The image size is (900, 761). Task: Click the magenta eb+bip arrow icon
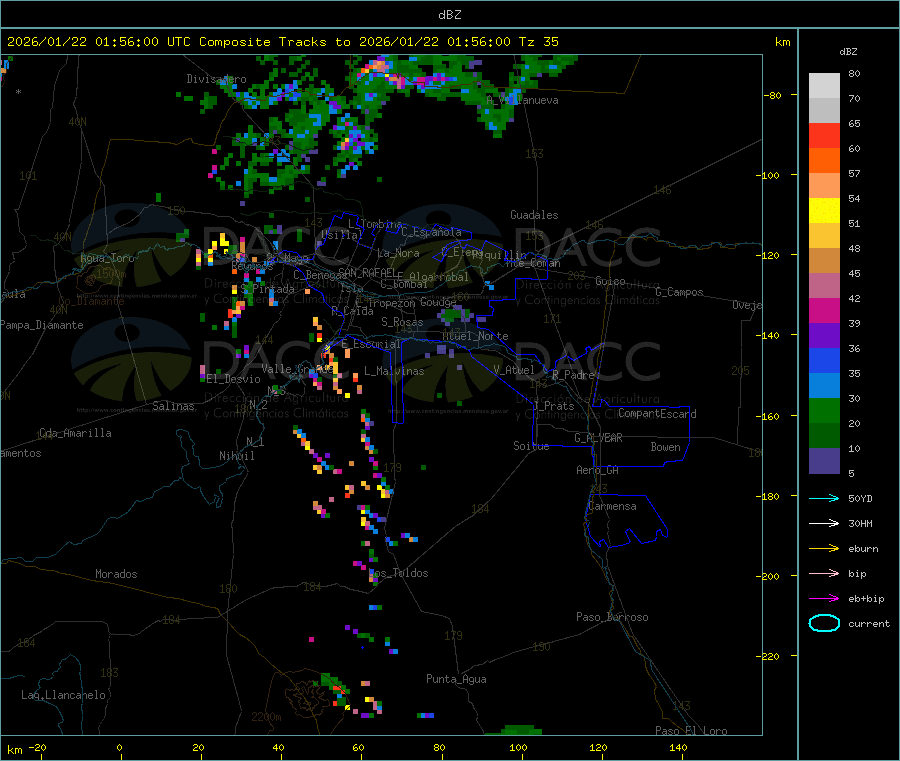[x=824, y=599]
